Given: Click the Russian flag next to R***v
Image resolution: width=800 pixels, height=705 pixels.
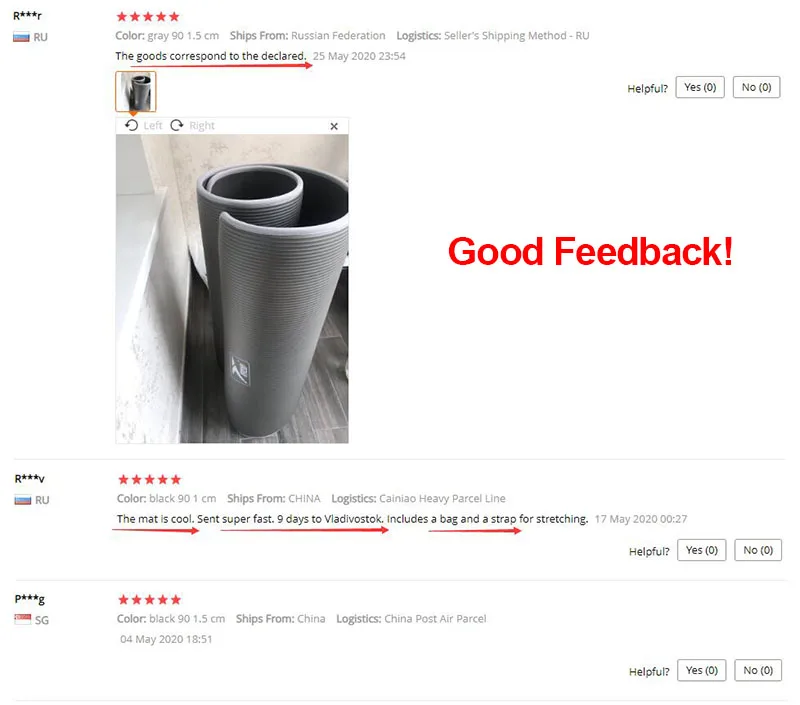Looking at the screenshot, I should point(23,500).
